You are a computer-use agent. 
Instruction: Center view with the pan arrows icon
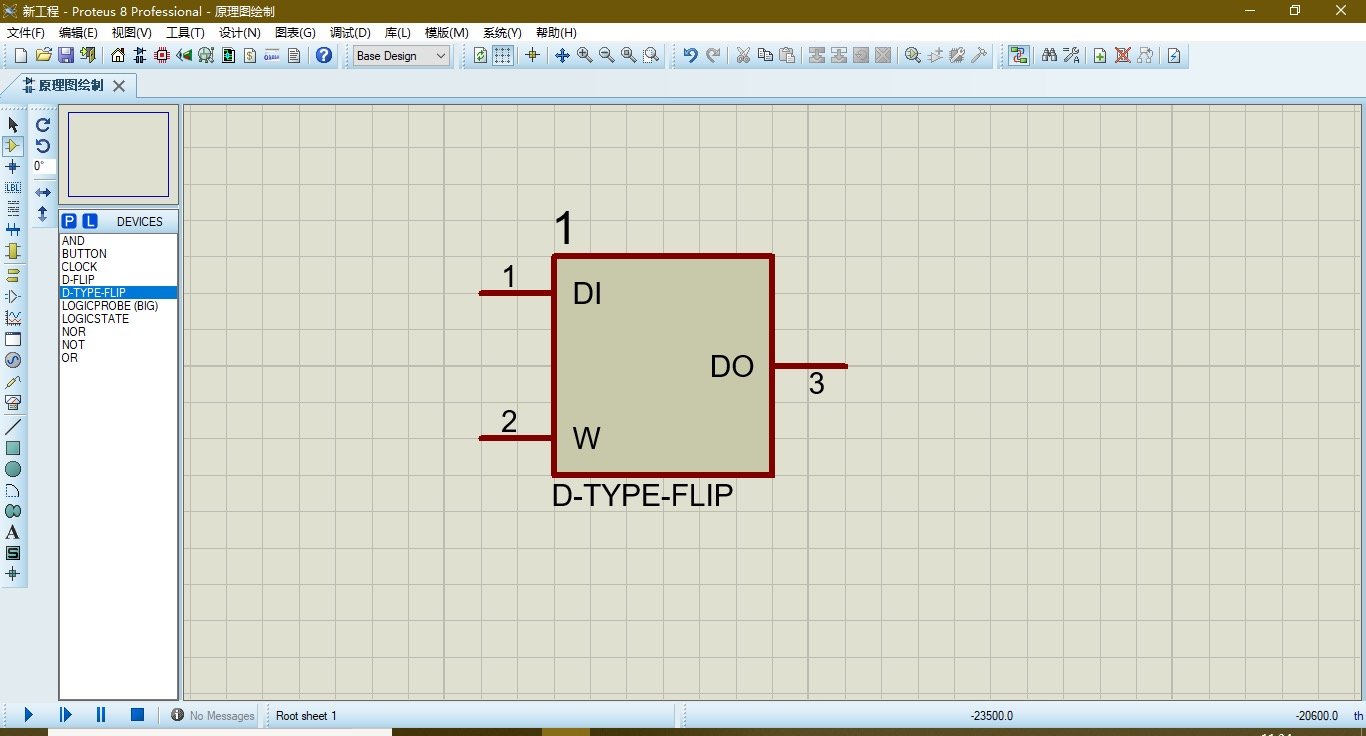pyautogui.click(x=562, y=56)
